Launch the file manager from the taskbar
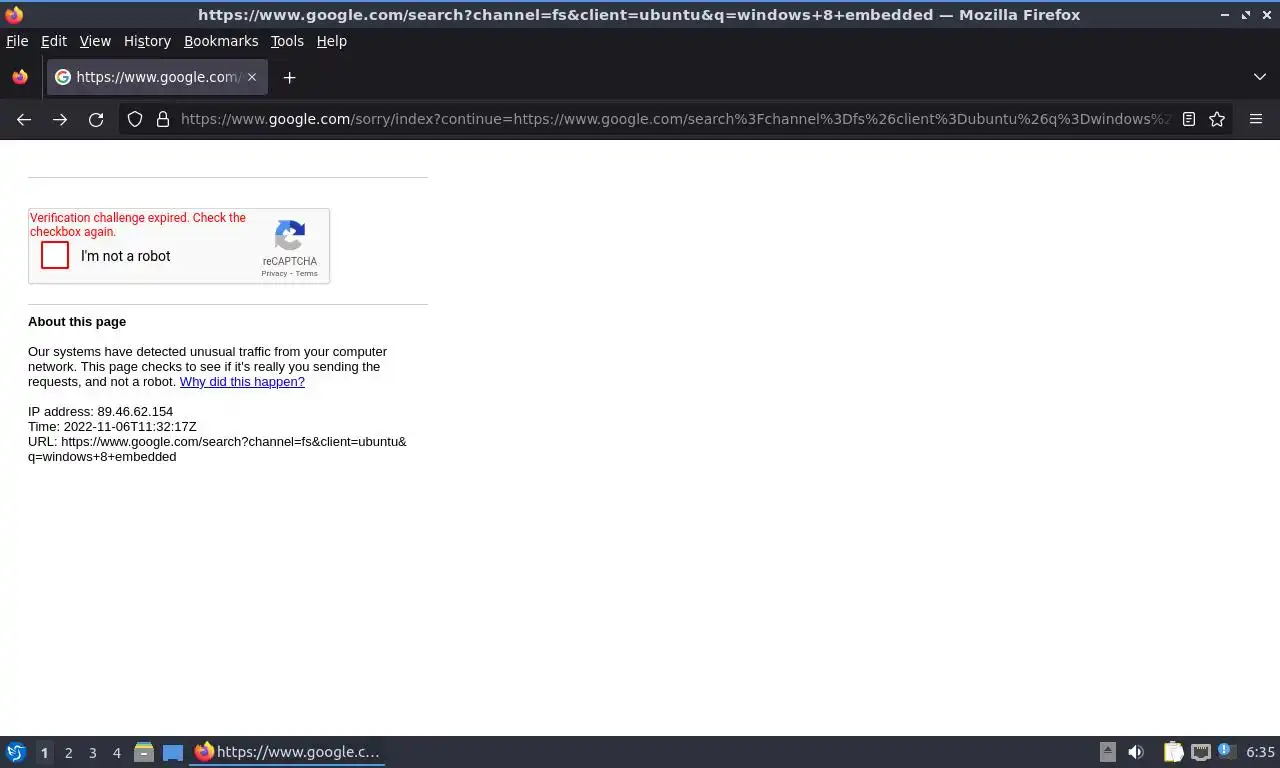The image size is (1280, 768). (144, 752)
